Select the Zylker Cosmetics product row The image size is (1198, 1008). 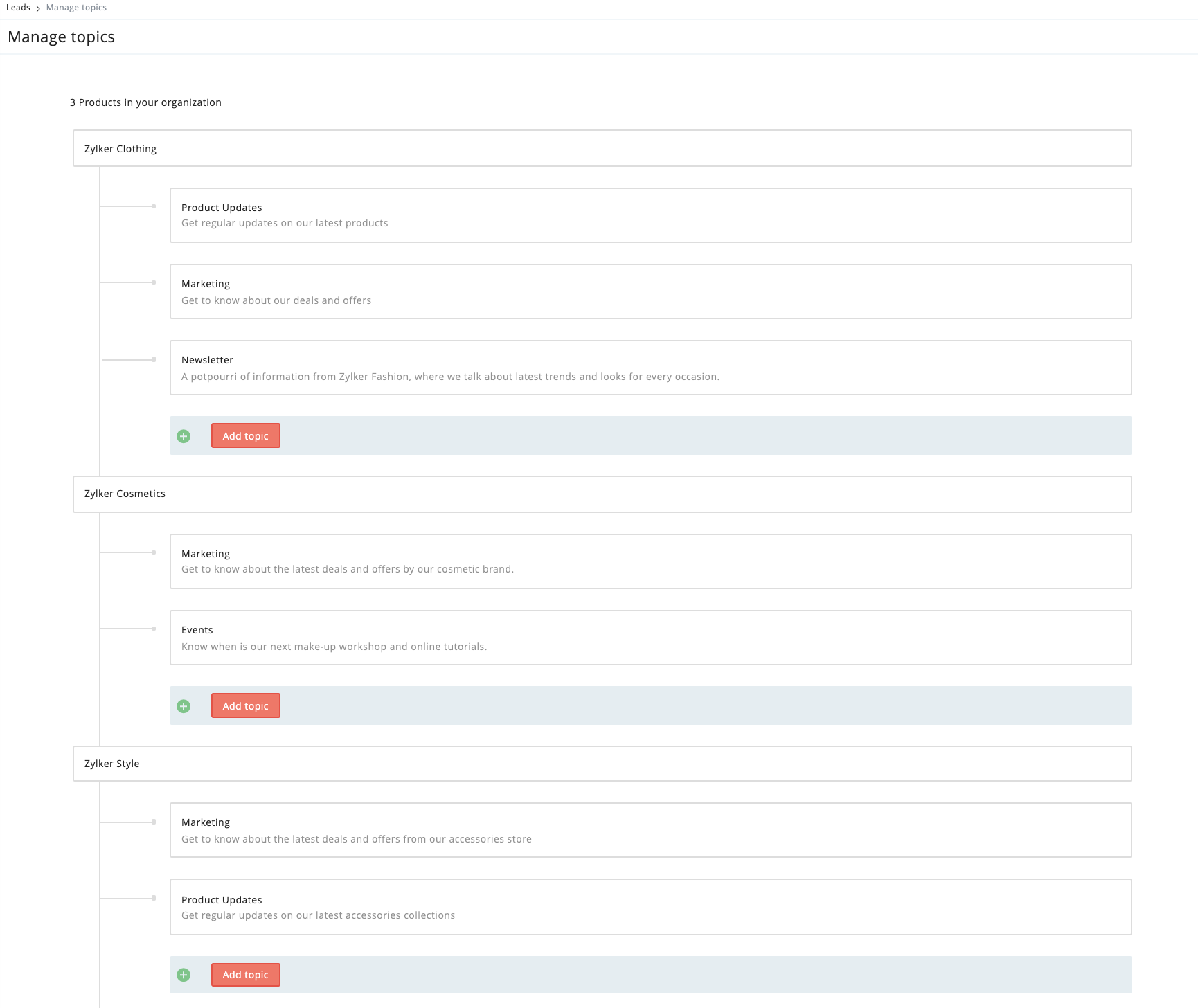(x=602, y=494)
